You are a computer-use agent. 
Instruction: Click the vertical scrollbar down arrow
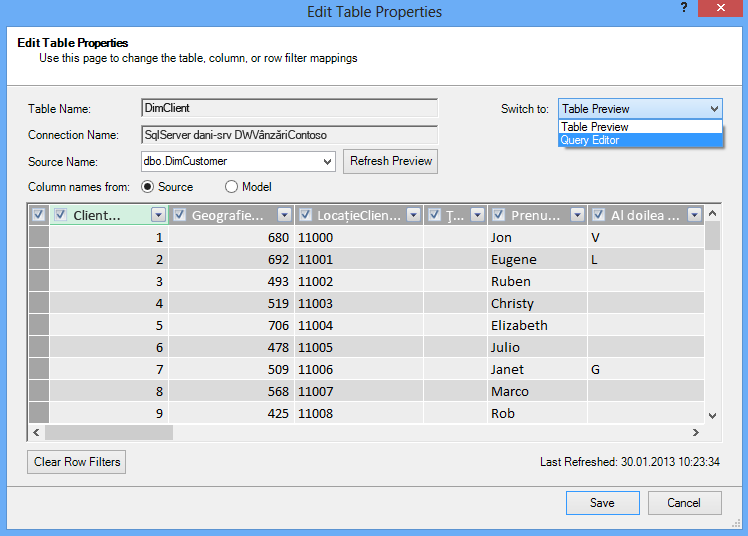tap(712, 415)
